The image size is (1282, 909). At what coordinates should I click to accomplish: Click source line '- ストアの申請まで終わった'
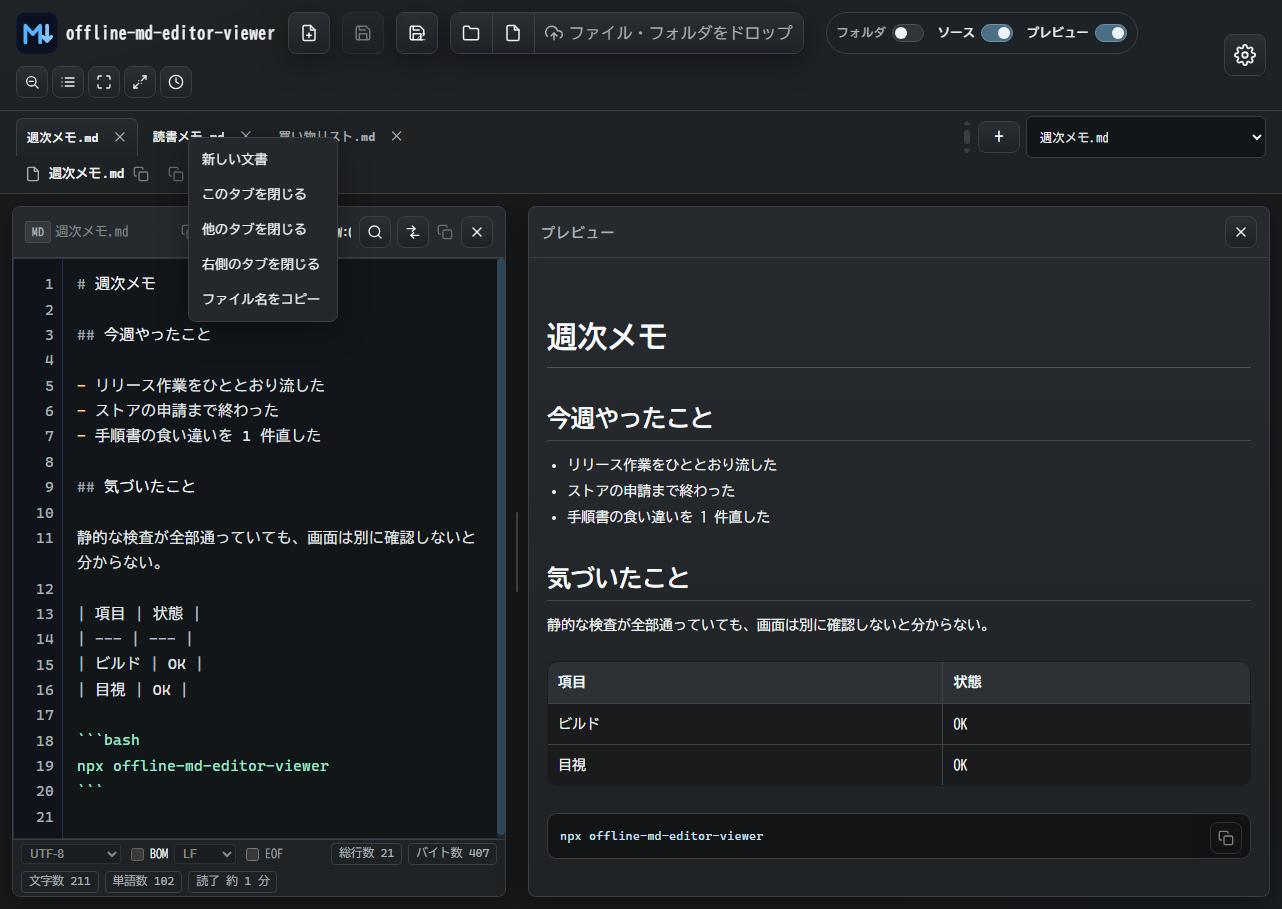(178, 411)
